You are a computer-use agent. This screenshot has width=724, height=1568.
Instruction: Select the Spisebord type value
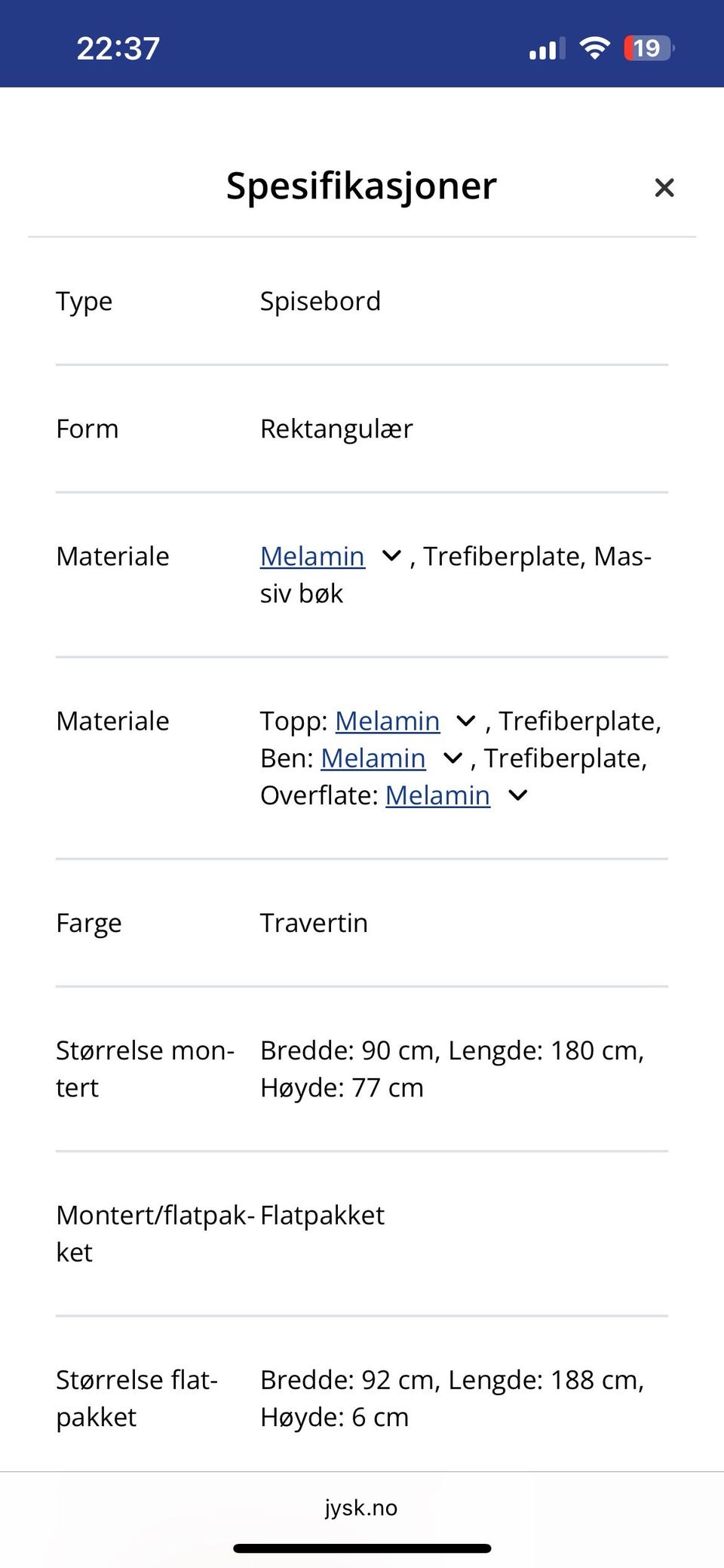(320, 301)
